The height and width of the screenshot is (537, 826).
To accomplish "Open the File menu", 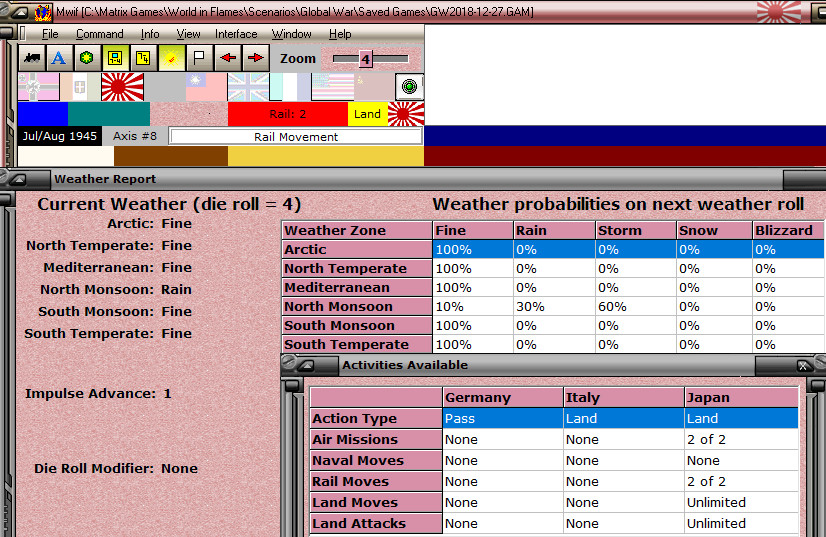I will 50,34.
